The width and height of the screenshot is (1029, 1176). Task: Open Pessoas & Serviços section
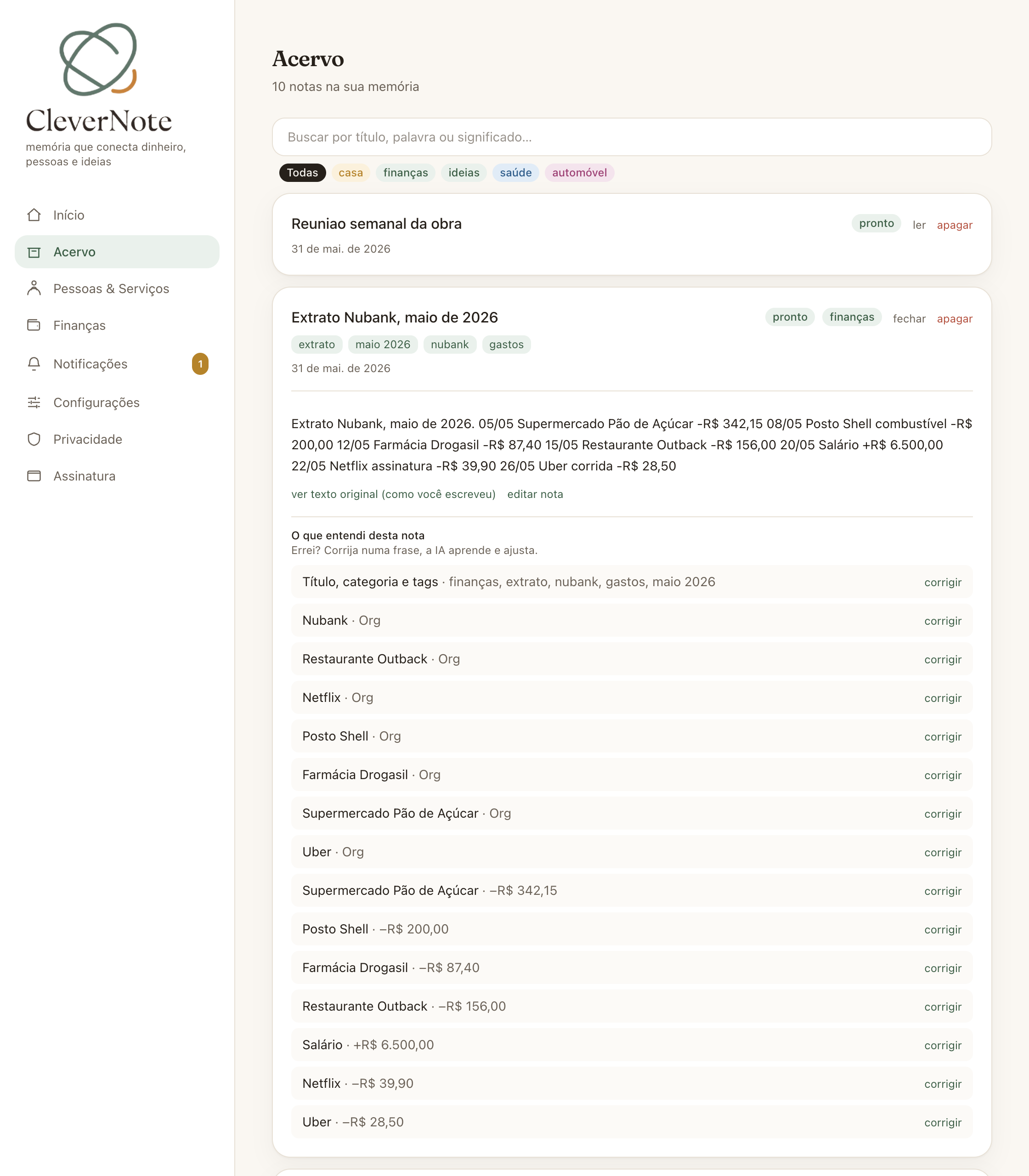click(117, 288)
